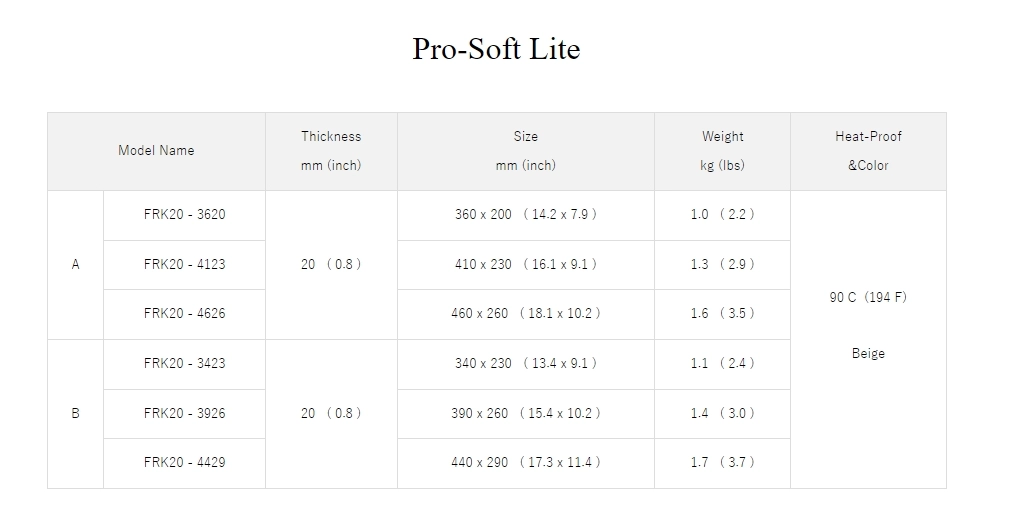The image size is (1011, 517).
Task: Click the Size mm (inch) header
Action: pos(525,151)
